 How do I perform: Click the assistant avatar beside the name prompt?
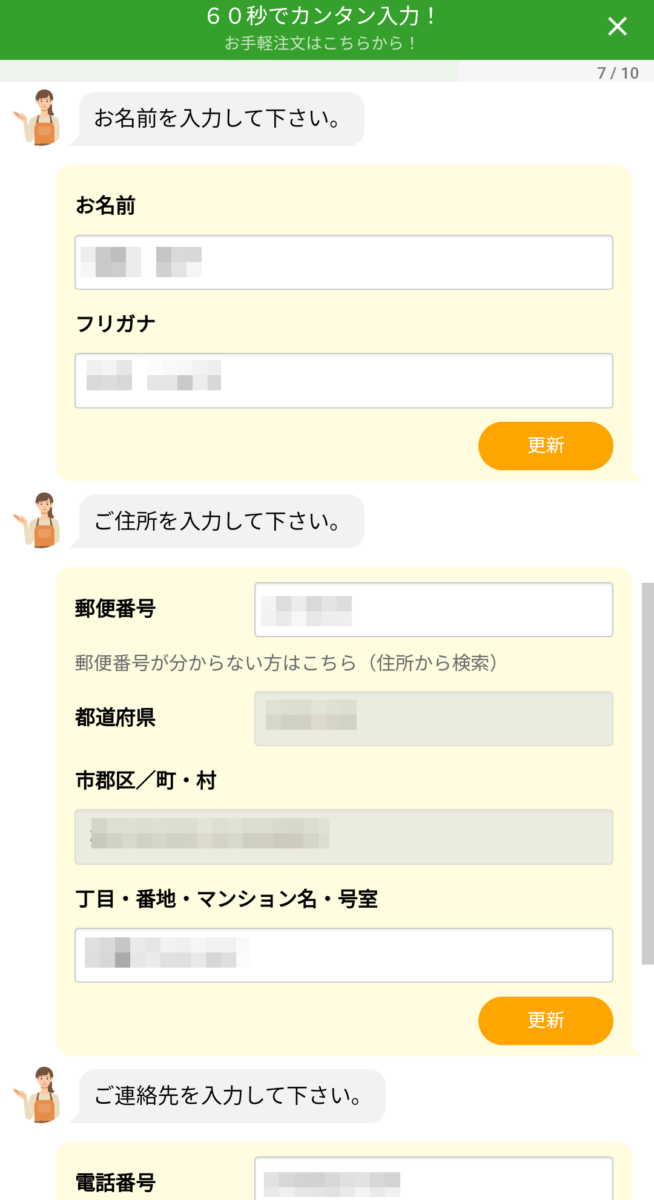[40, 118]
